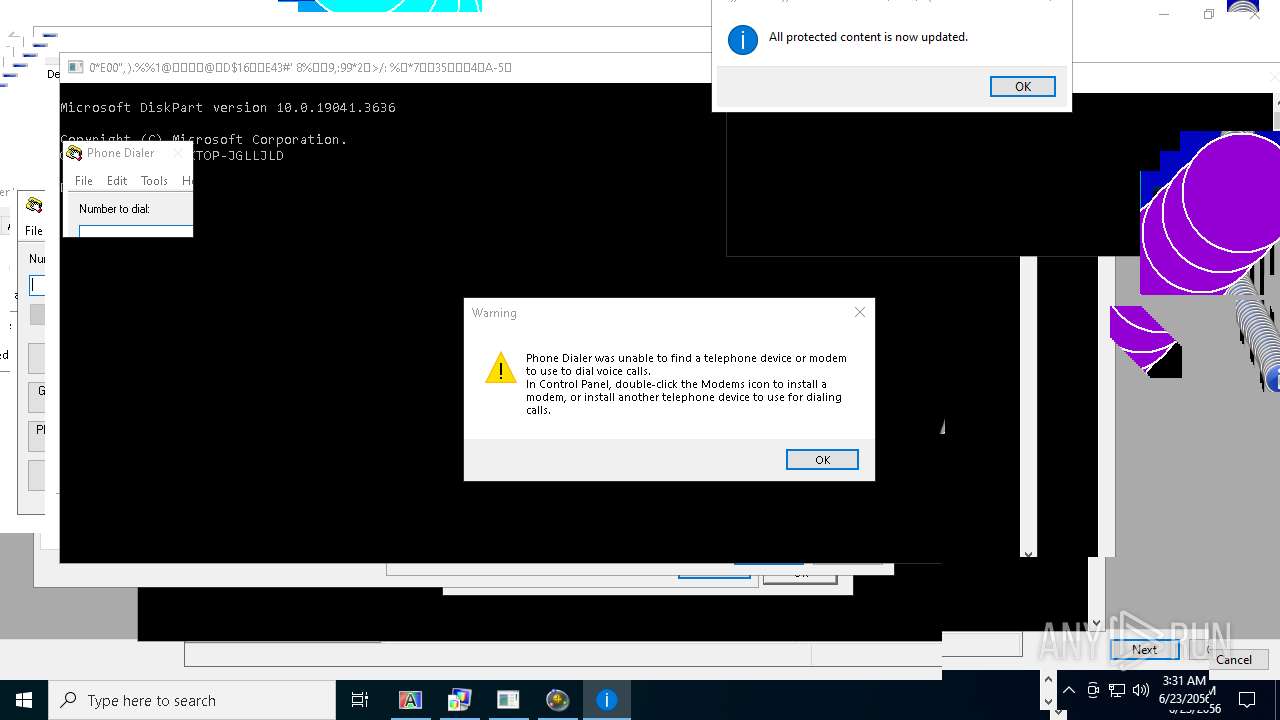Click the network icon in system tray

pyautogui.click(x=1117, y=690)
